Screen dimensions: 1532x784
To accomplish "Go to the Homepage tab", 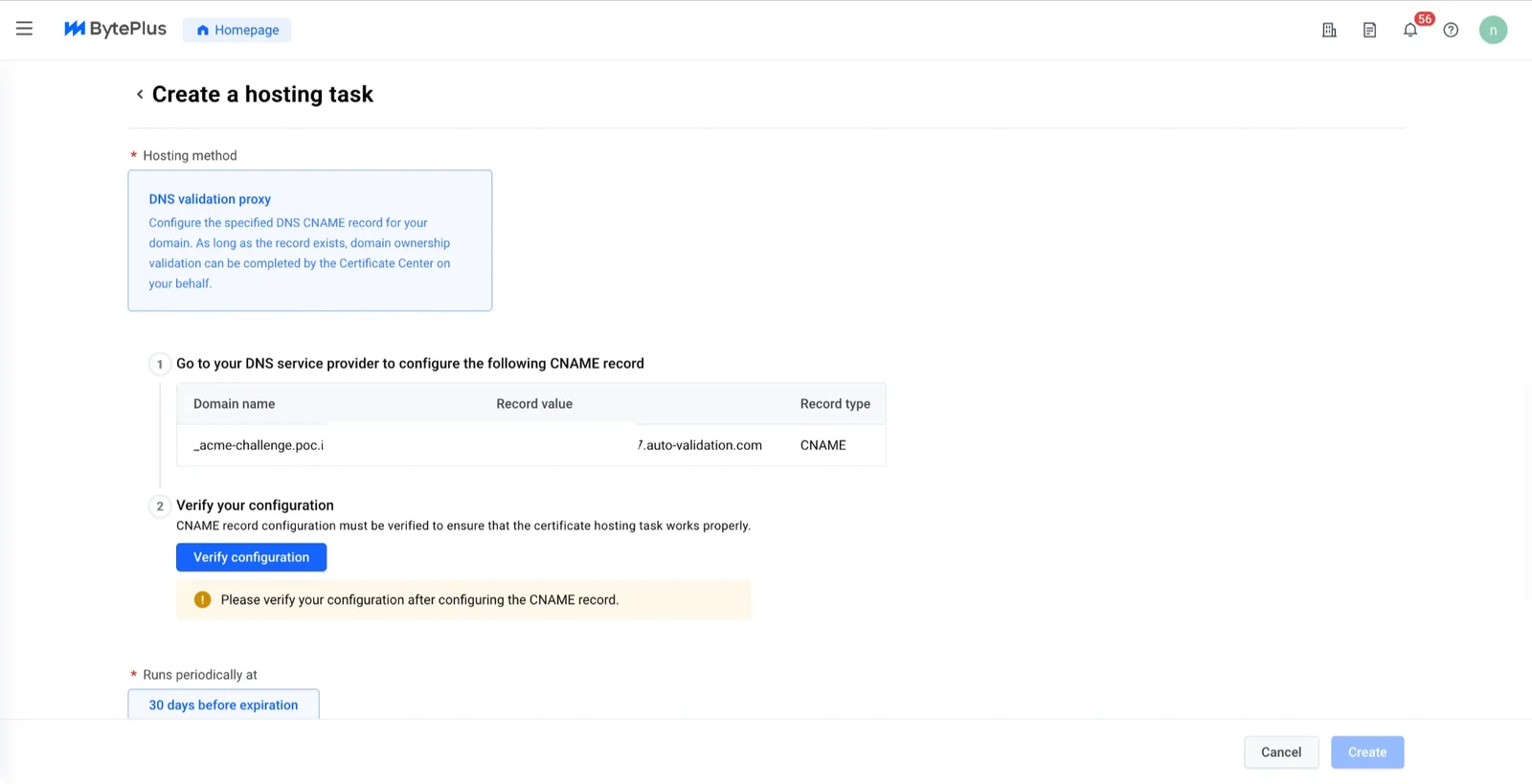I will click(237, 30).
